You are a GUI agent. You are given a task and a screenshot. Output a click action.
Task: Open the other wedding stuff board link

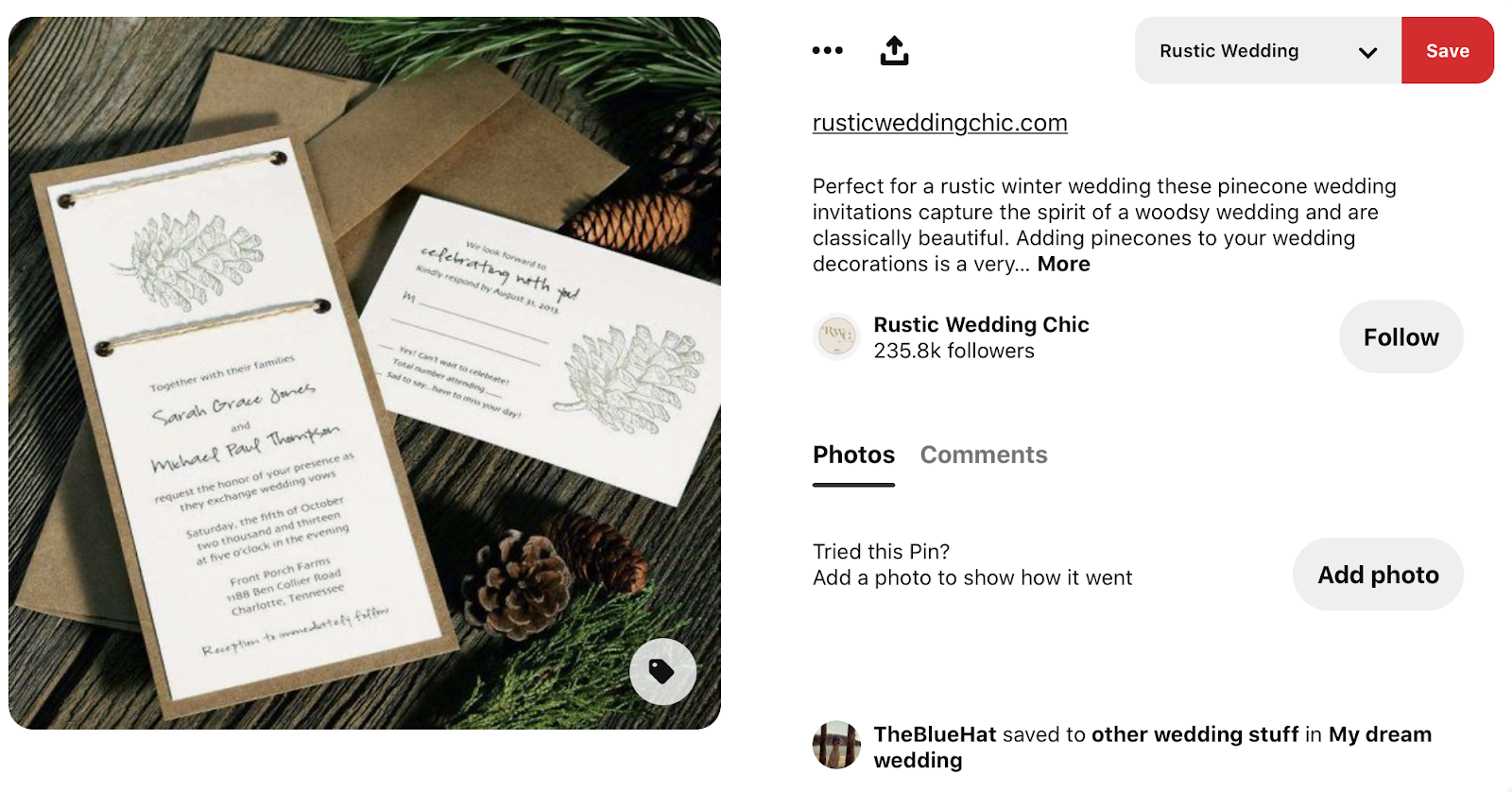(x=1195, y=734)
